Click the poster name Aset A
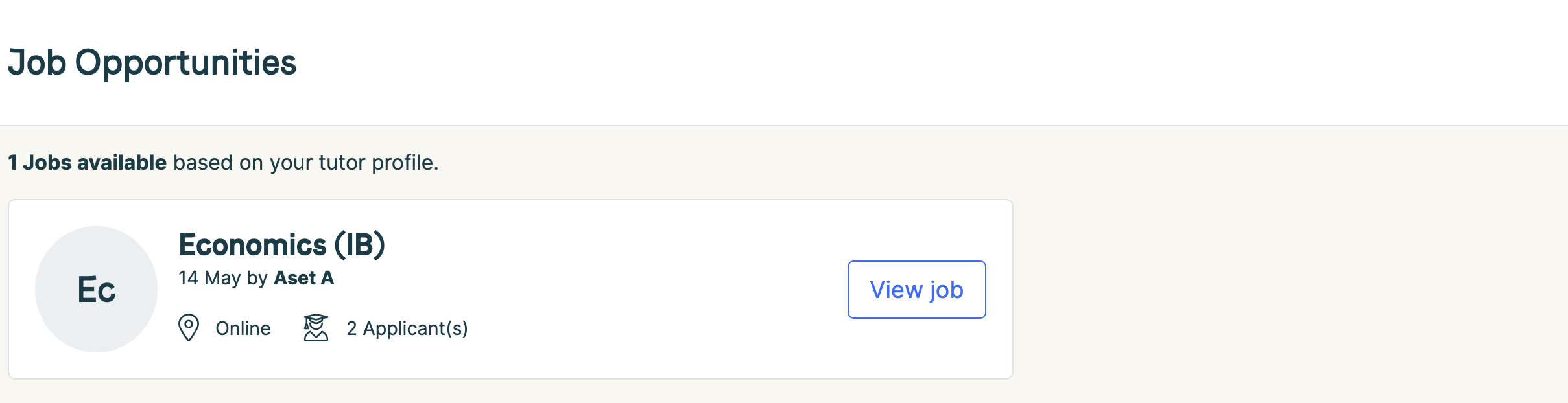1568x403 pixels. [304, 278]
